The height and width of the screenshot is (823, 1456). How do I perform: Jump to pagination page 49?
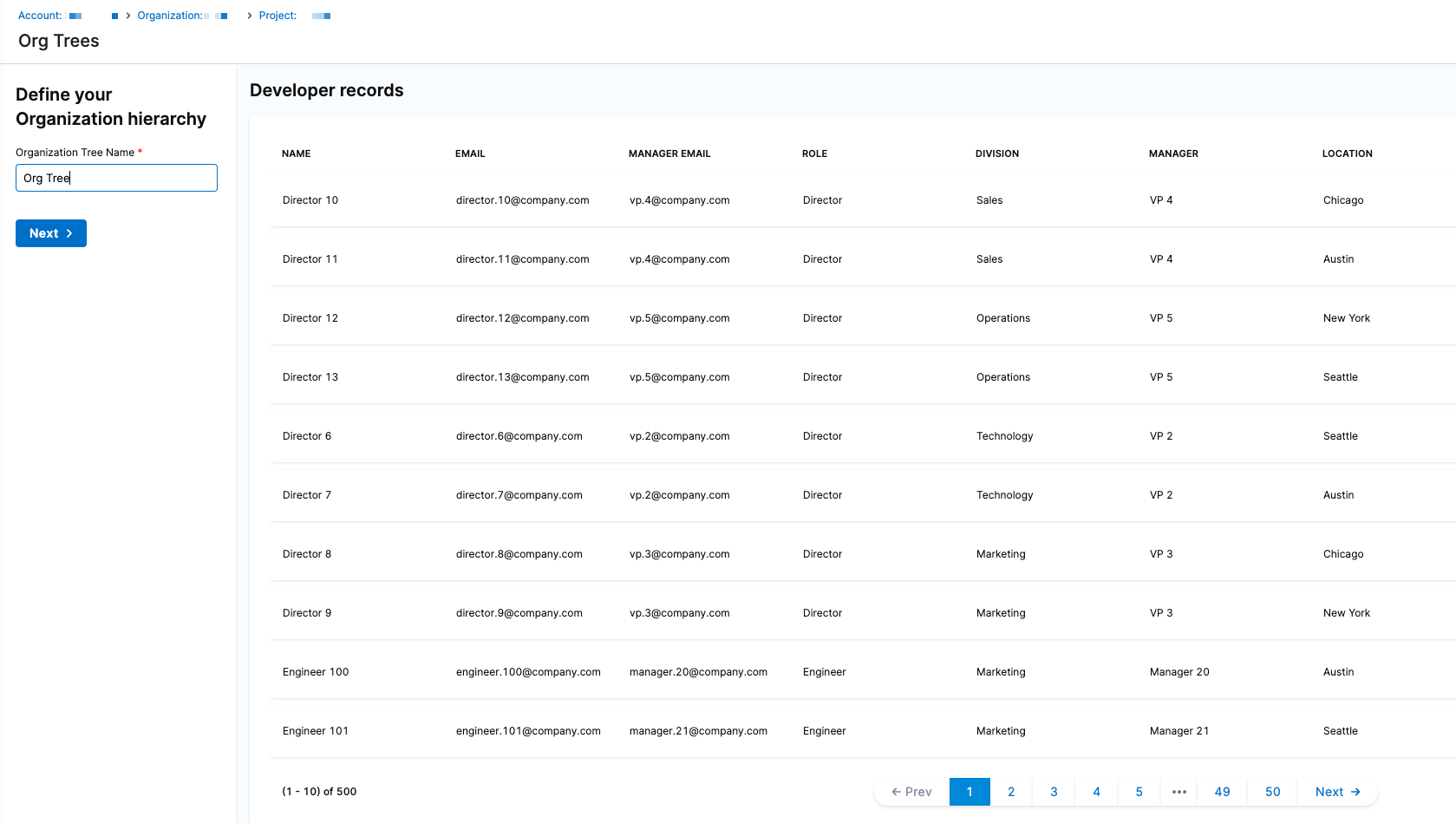[1222, 792]
